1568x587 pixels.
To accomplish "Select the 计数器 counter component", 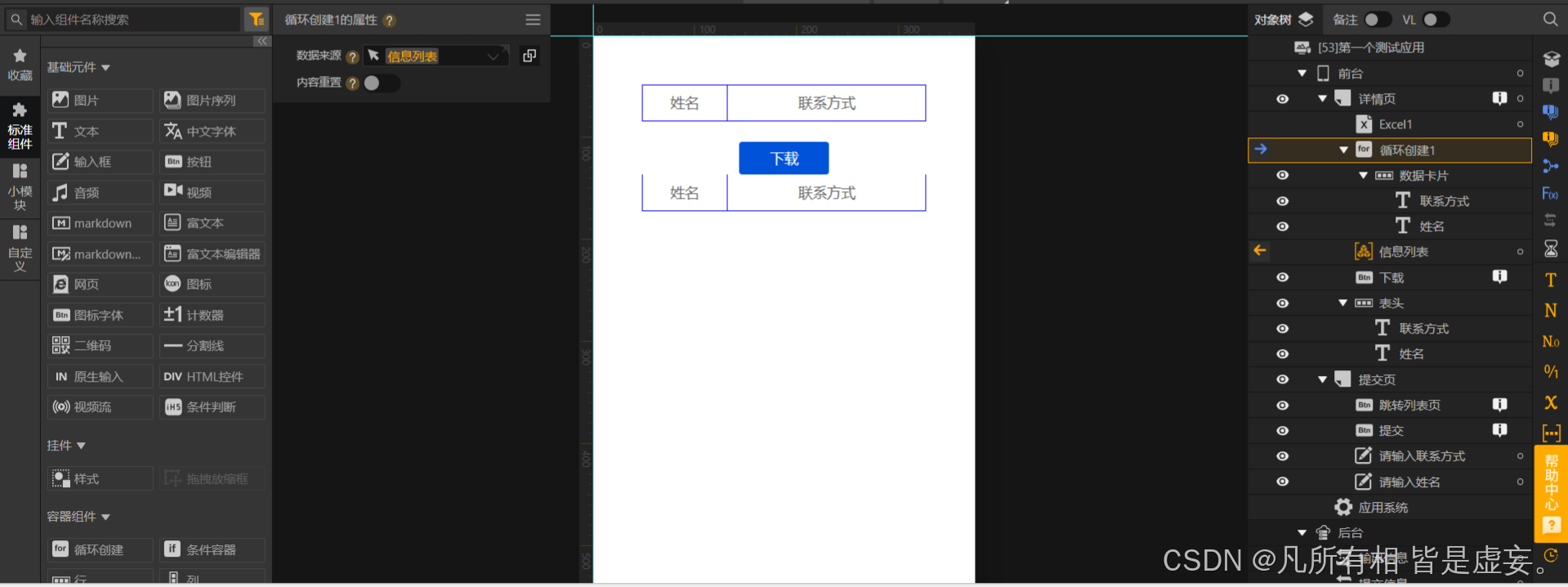I will pos(212,315).
